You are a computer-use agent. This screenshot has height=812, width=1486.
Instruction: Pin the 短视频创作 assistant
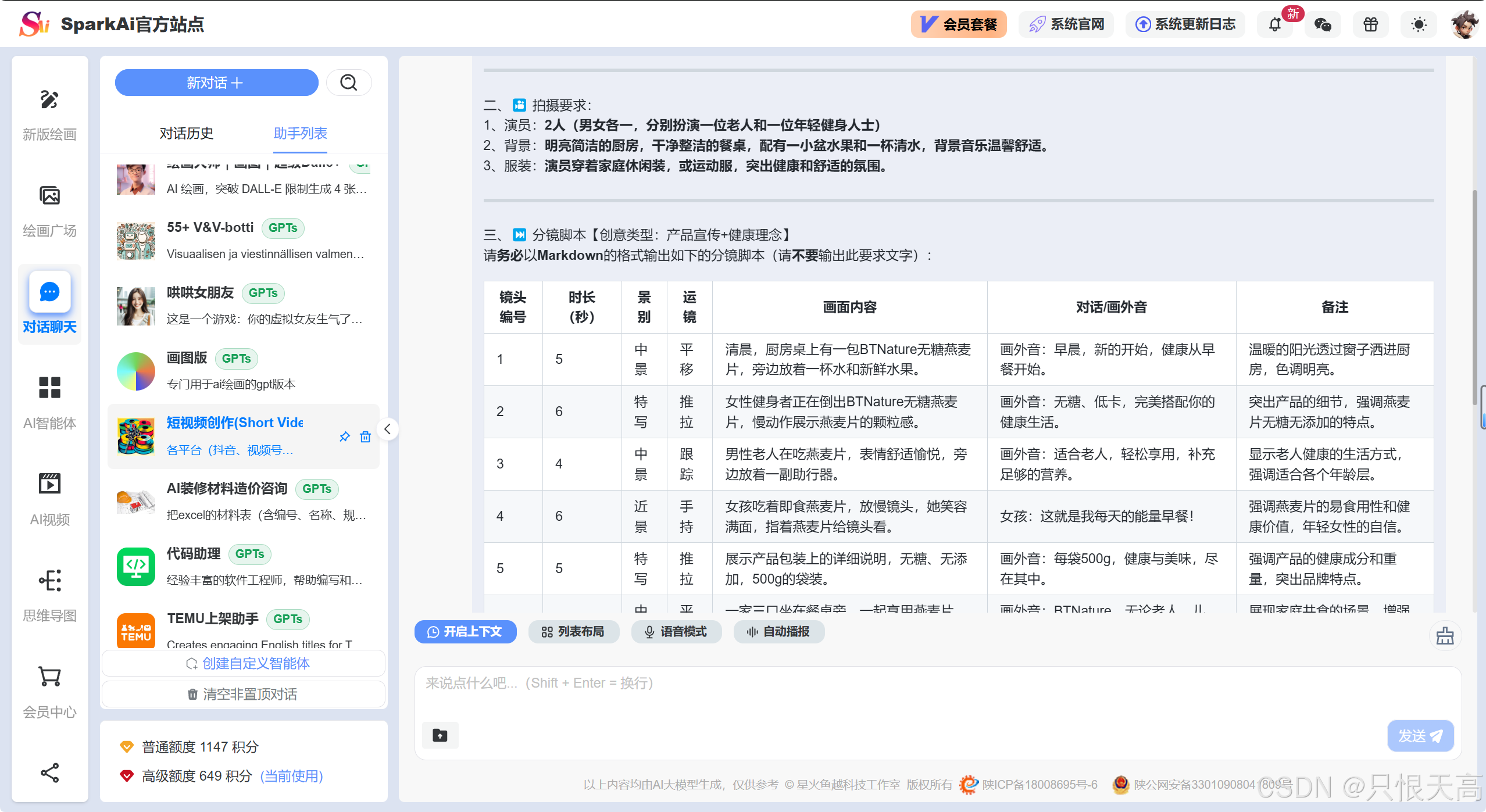(345, 437)
